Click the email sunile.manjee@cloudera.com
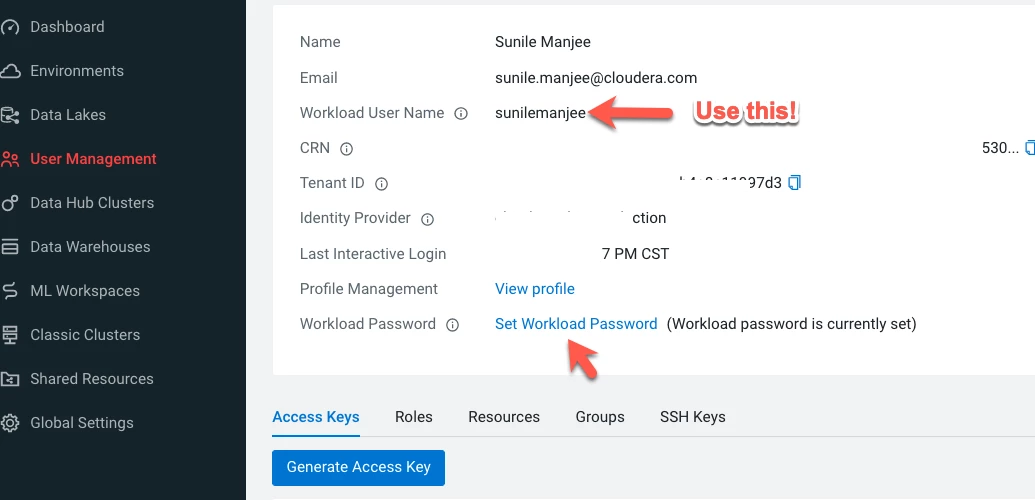1035x500 pixels. [596, 78]
